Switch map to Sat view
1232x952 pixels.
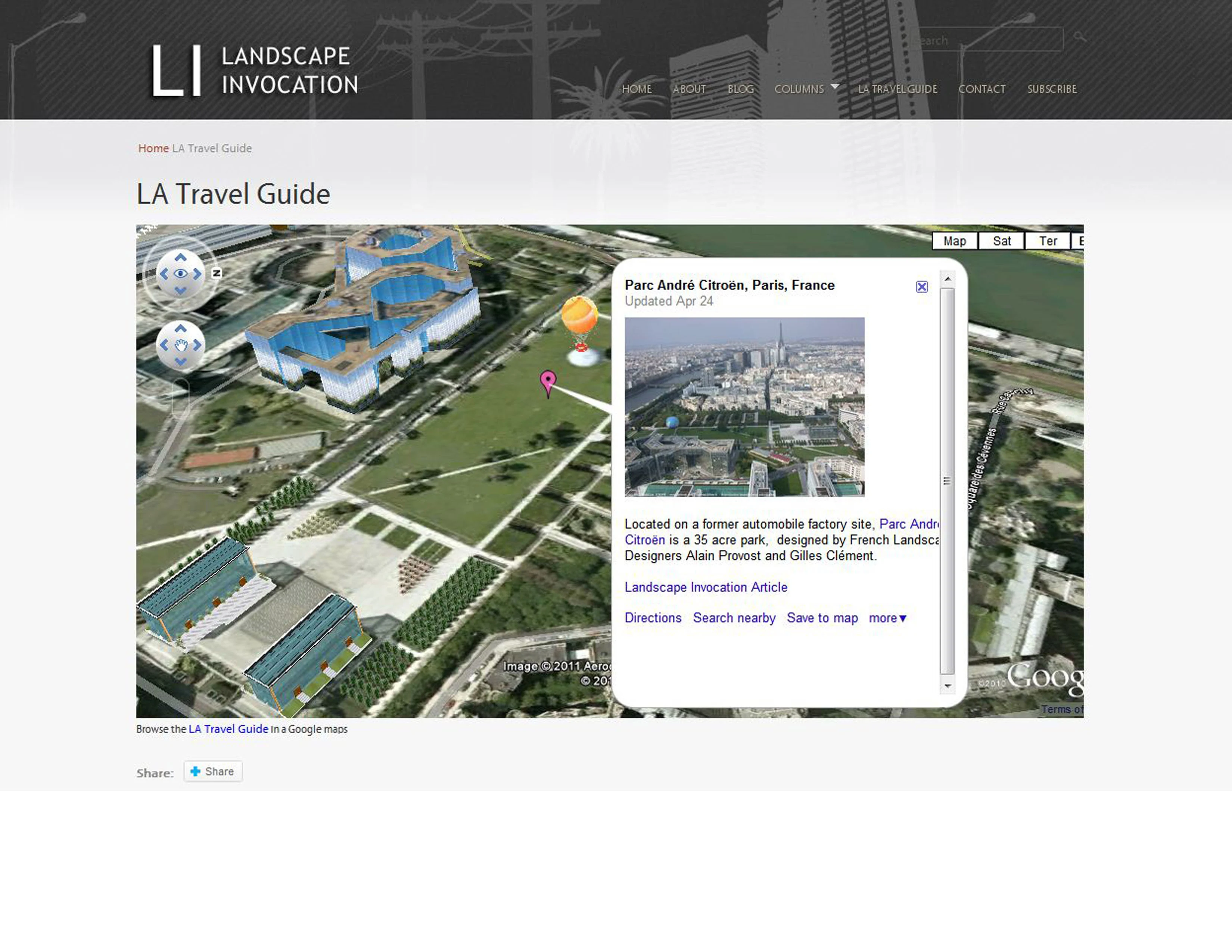(x=1001, y=241)
